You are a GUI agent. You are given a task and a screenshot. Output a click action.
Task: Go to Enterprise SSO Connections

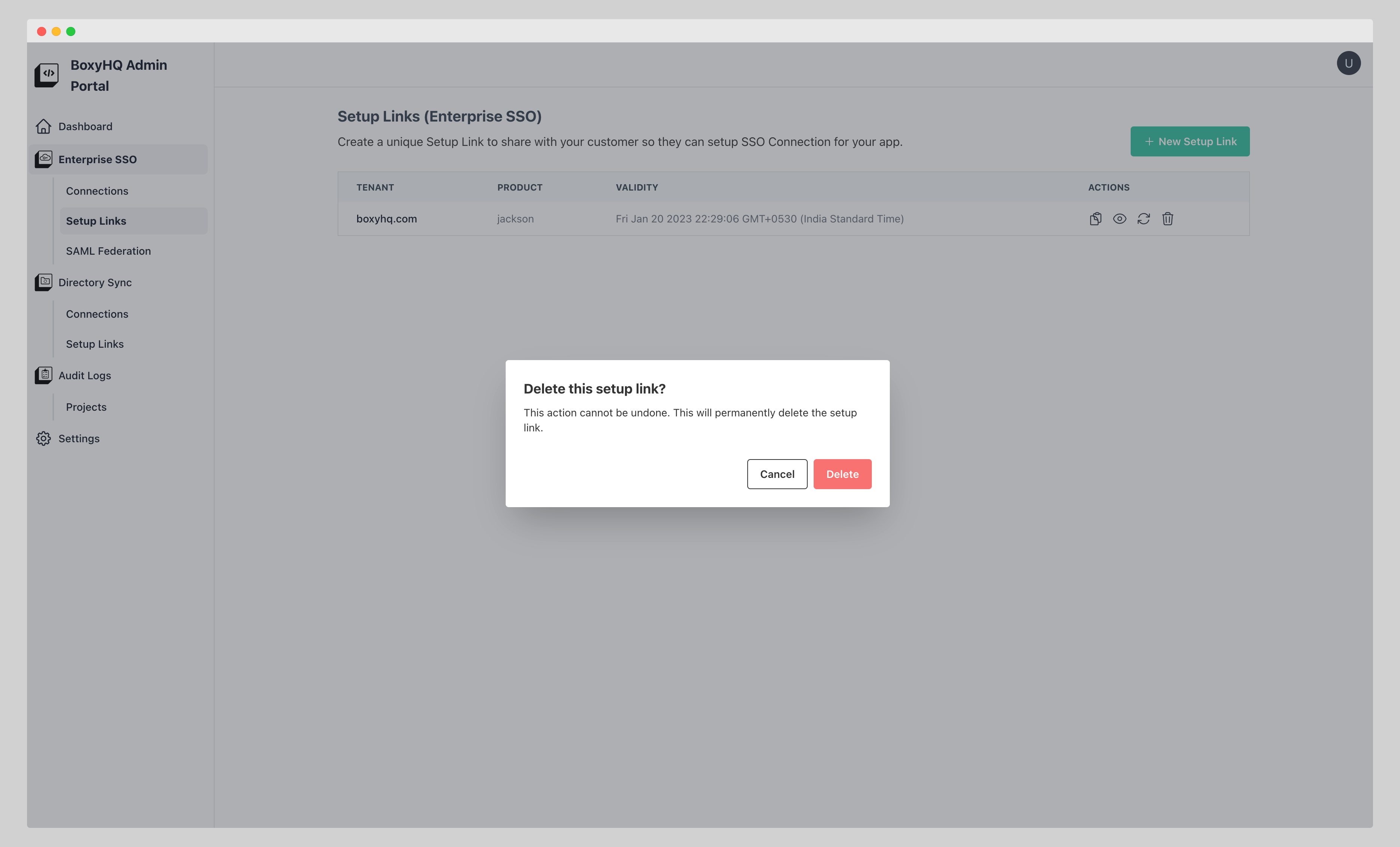[x=97, y=191]
